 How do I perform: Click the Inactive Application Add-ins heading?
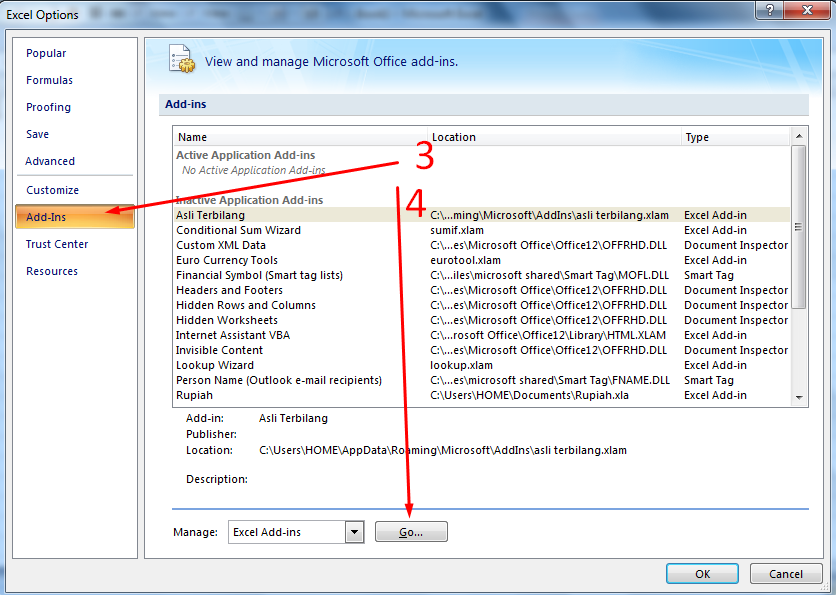250,200
